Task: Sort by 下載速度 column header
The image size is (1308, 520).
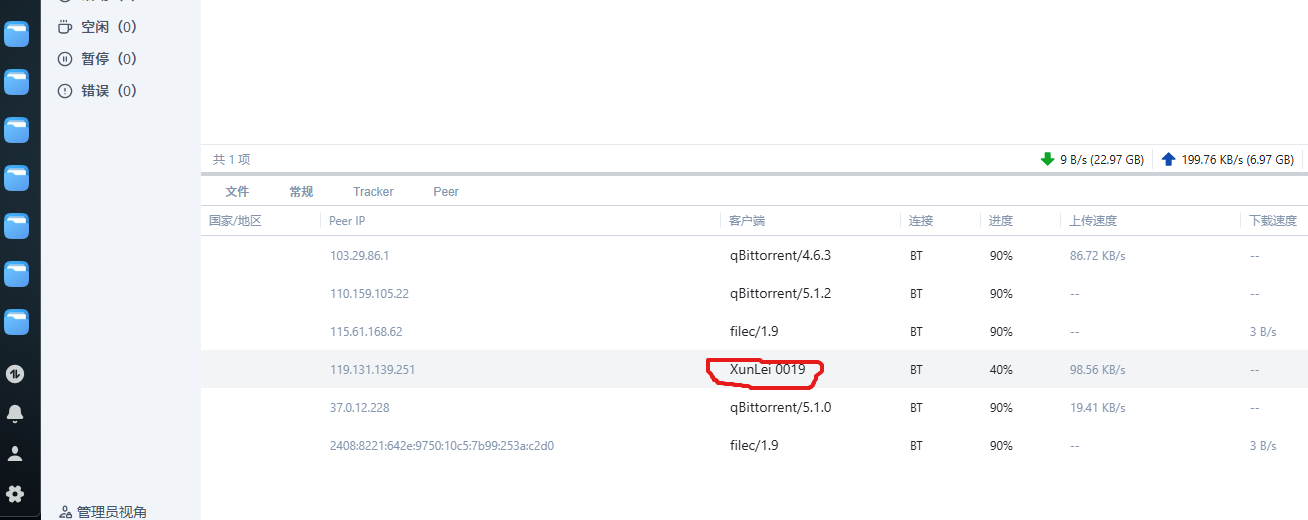Action: [x=1273, y=220]
